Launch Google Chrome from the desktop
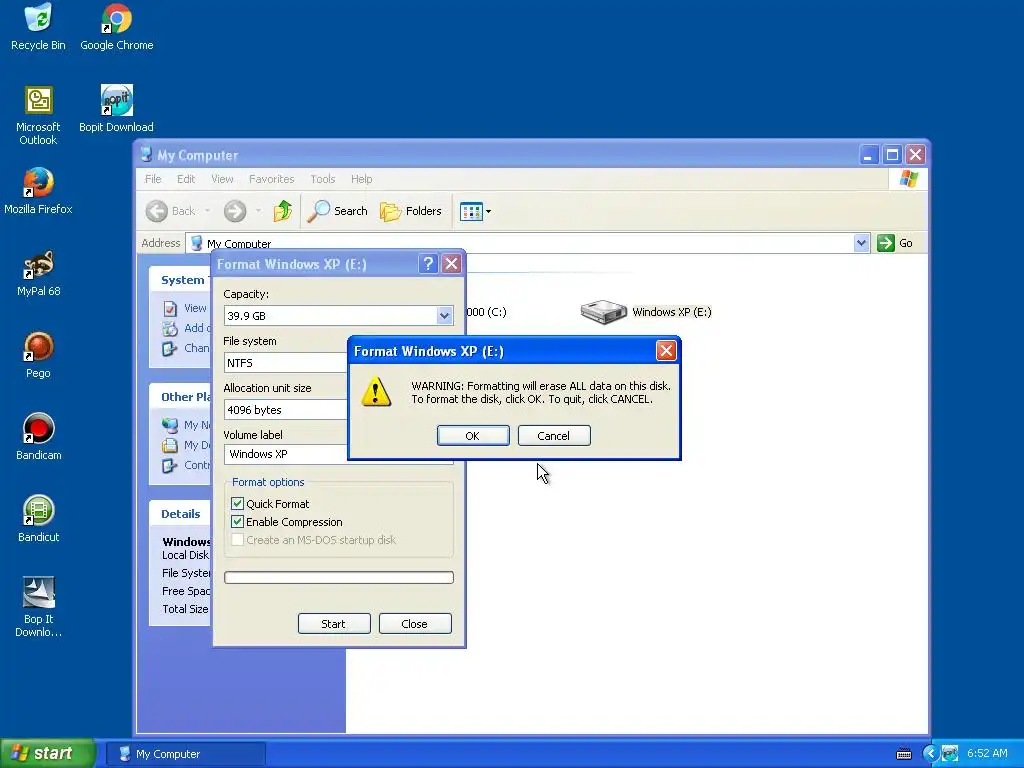Screen dimensions: 1024x768 pyautogui.click(x=116, y=27)
